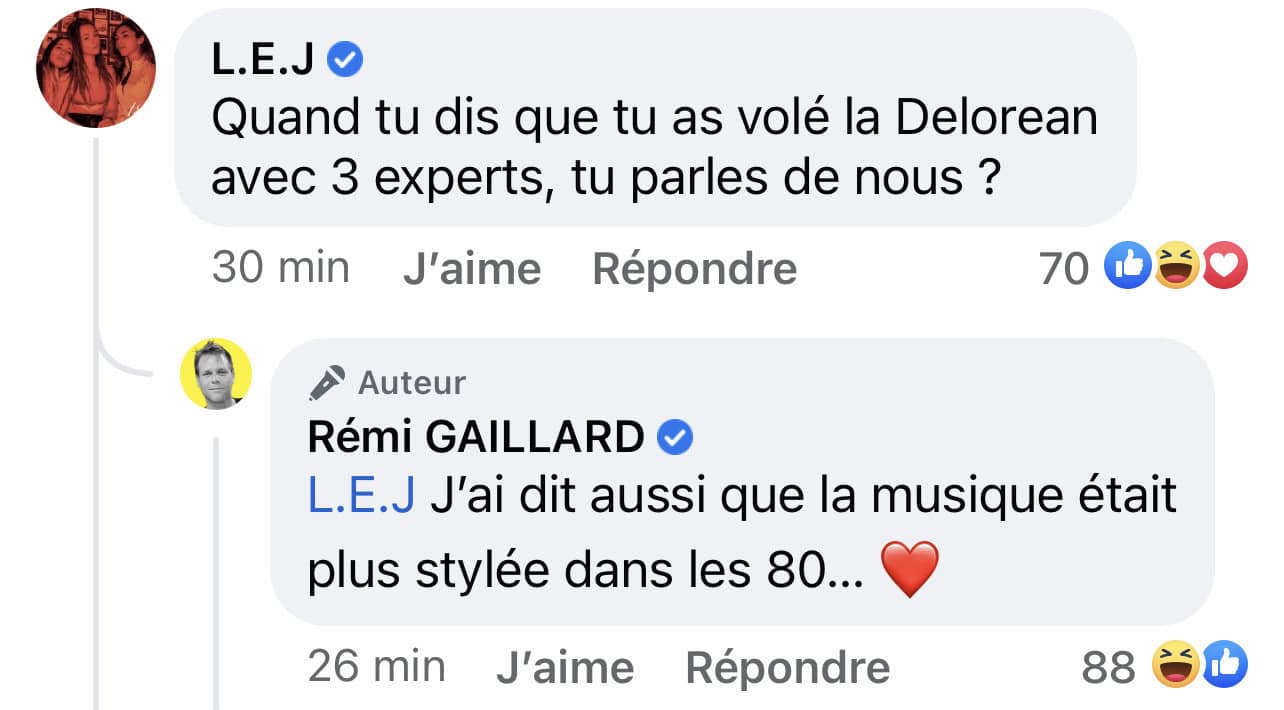View the 88 reactions count
The width and height of the screenshot is (1284, 710).
(x=1109, y=667)
